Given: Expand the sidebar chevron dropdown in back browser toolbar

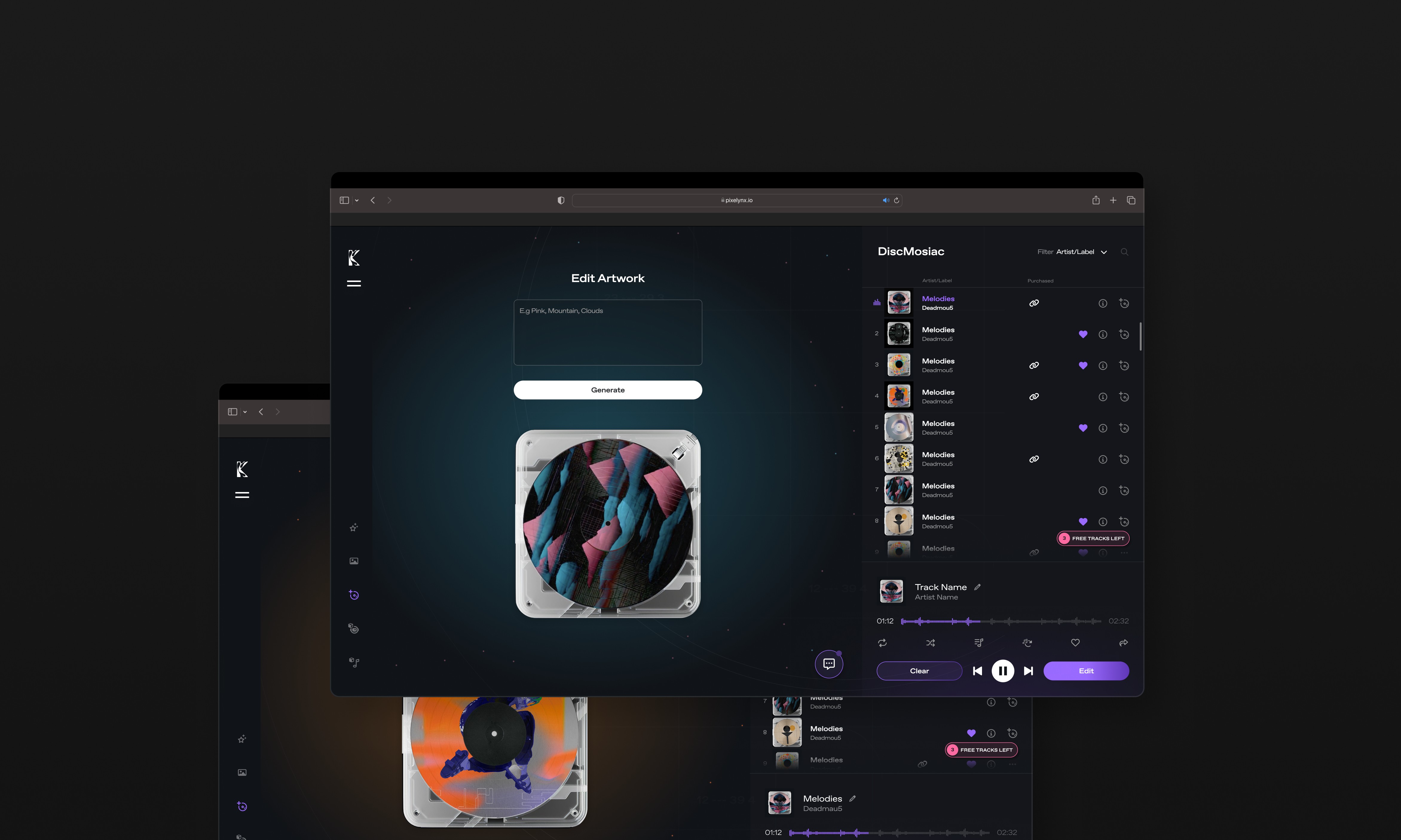Looking at the screenshot, I should [245, 412].
